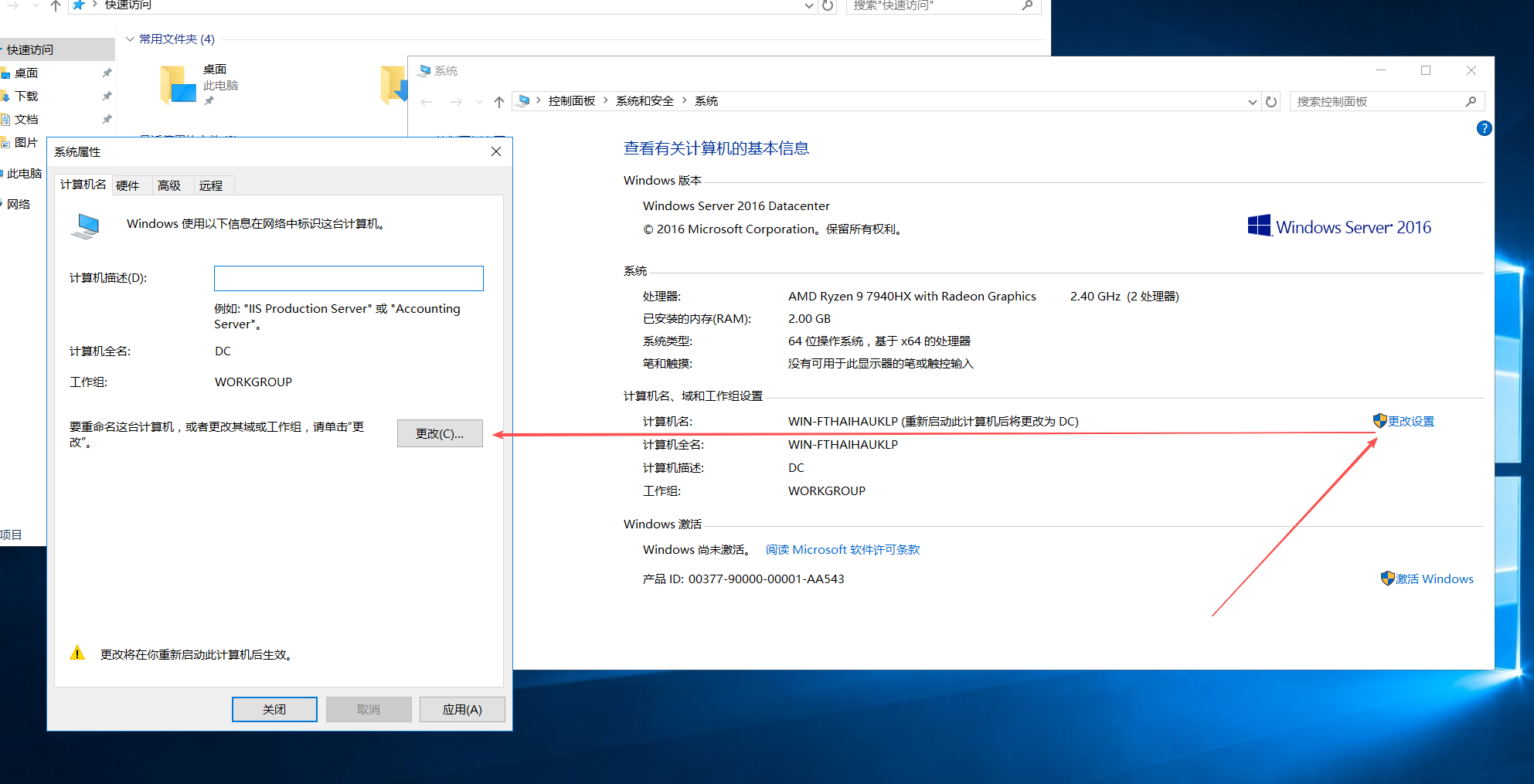Click the refresh icon in Explorer address bar
Viewport: 1534px width, 784px height.
coord(828,5)
